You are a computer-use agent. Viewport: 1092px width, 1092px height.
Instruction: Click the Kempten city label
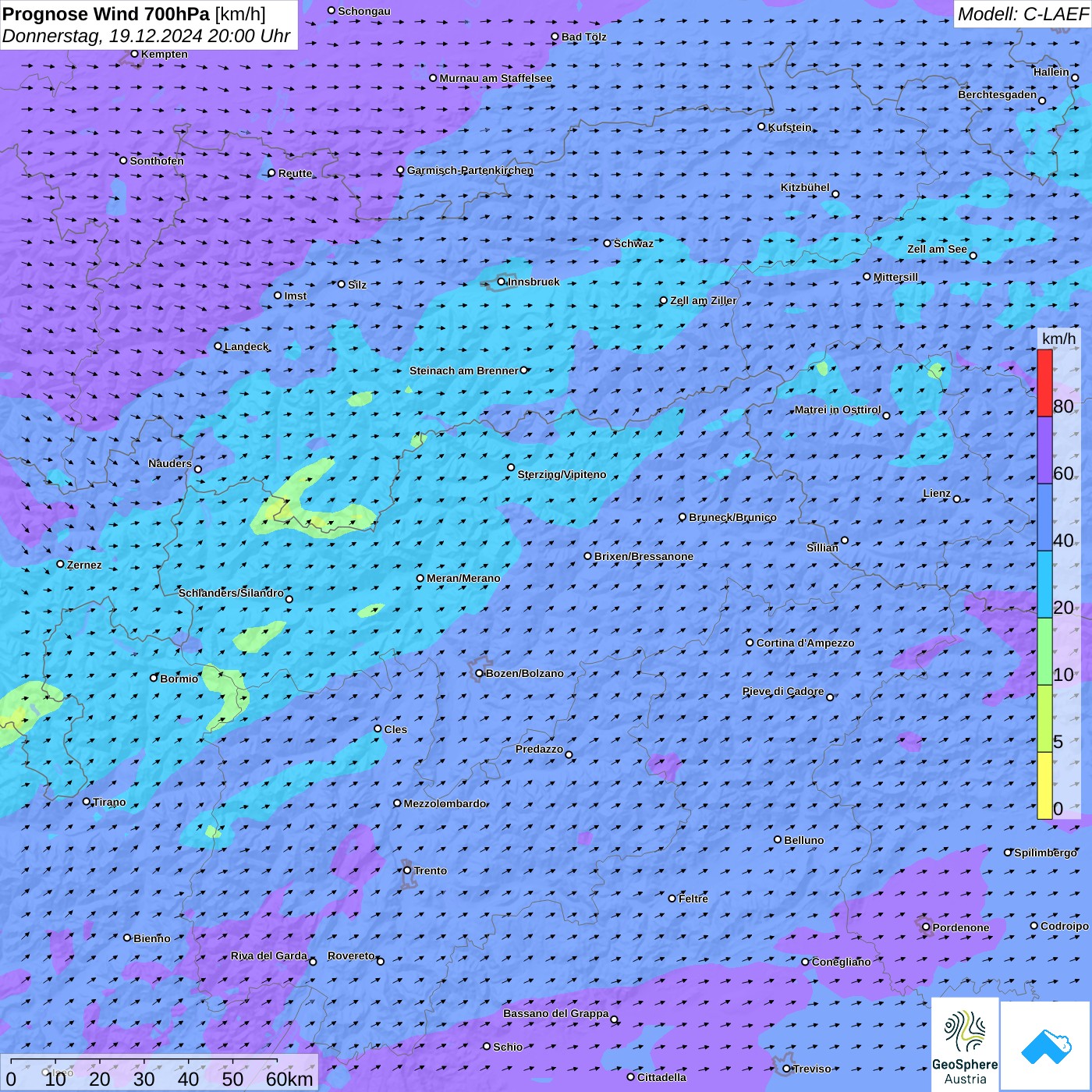165,54
